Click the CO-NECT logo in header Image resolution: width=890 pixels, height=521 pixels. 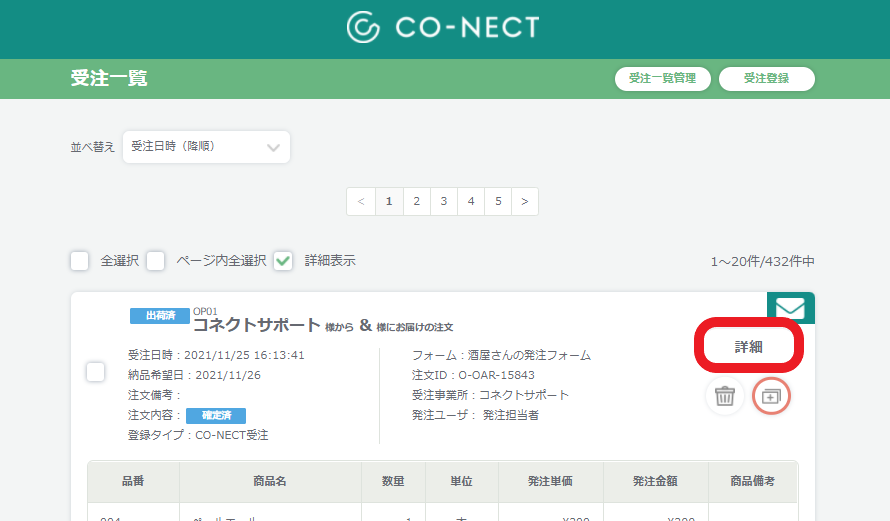pyautogui.click(x=443, y=27)
